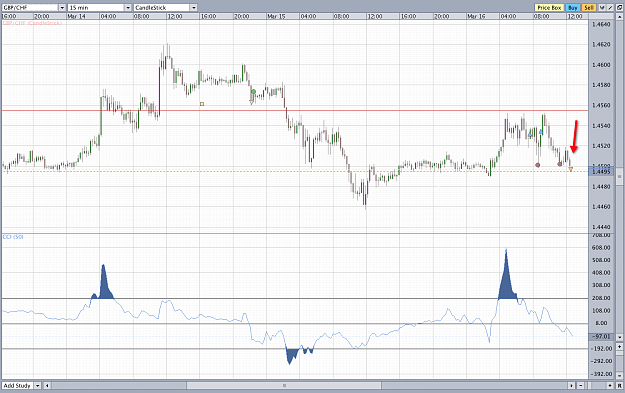Click the detach chart window icon
The height and width of the screenshot is (393, 625).
tap(620, 8)
